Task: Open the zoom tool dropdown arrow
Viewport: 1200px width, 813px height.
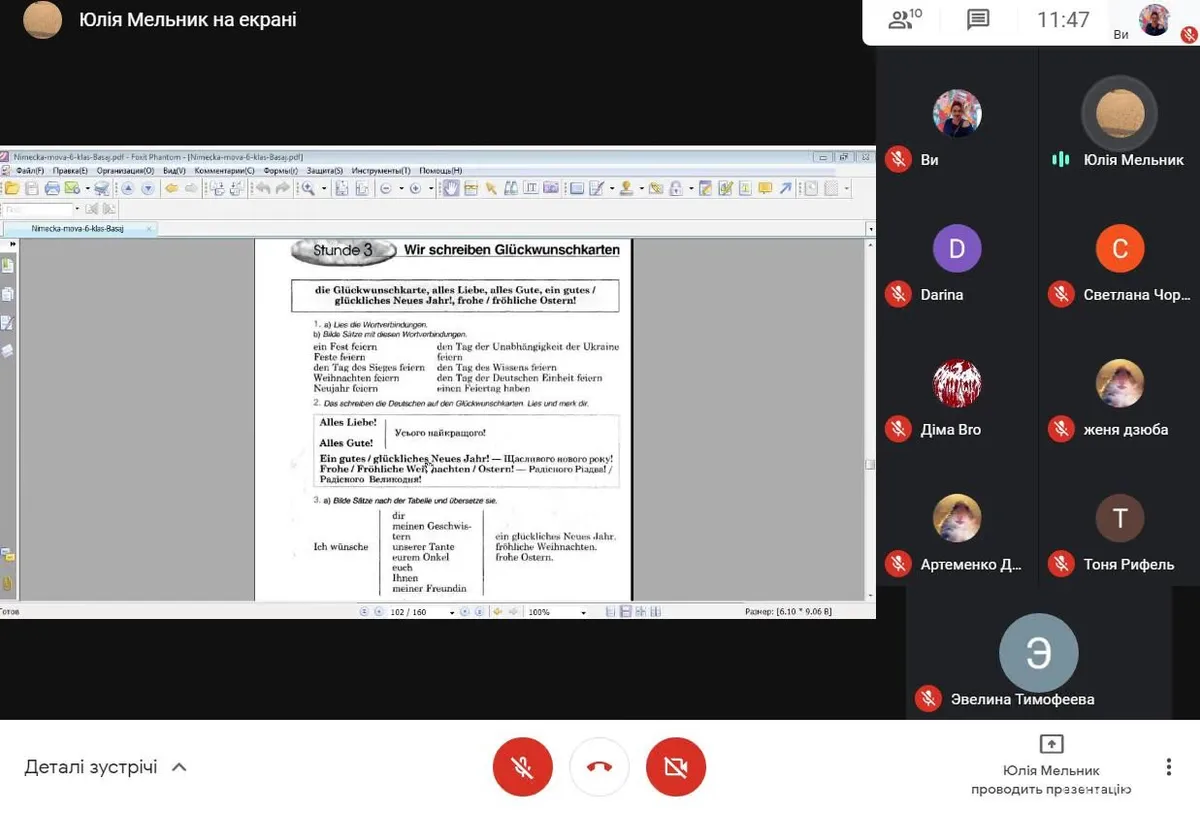Action: pos(324,188)
